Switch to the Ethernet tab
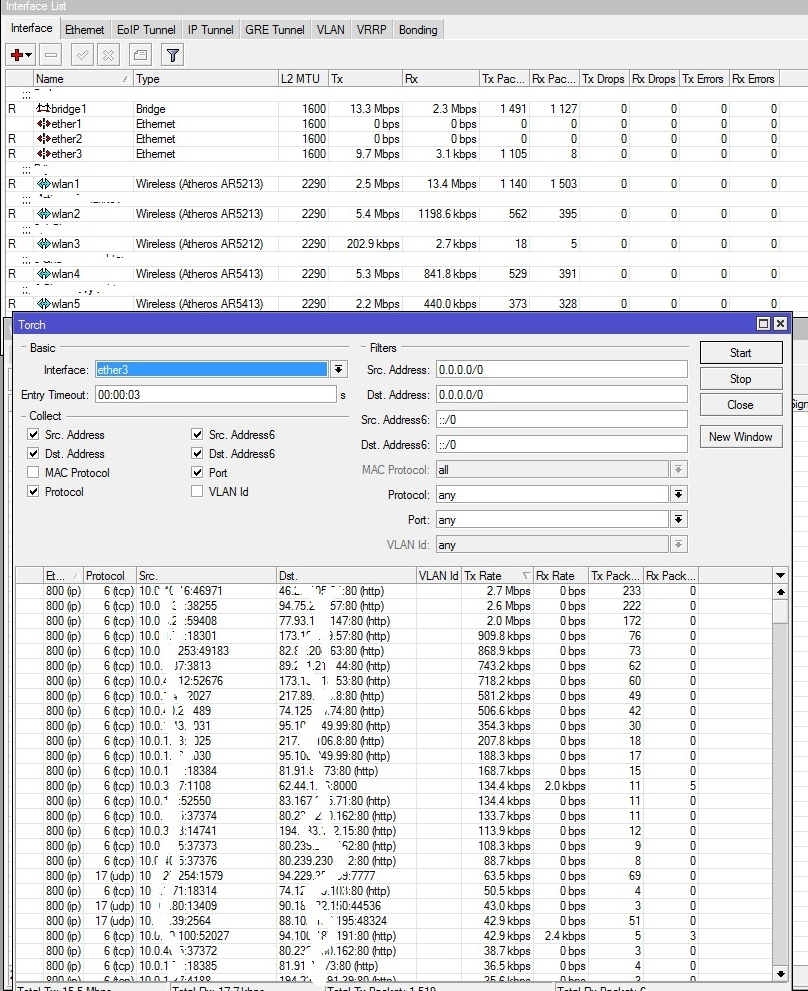 coord(85,30)
